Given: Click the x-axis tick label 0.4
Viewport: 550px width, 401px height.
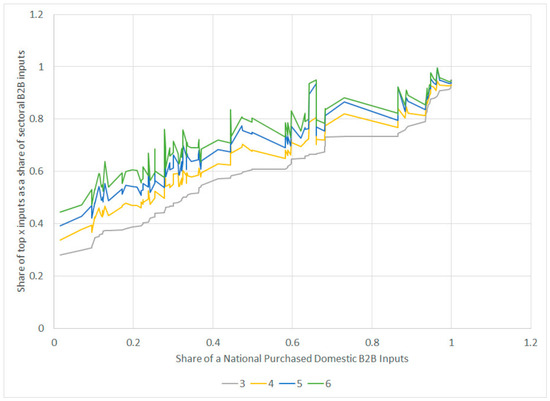Looking at the screenshot, I should tap(213, 342).
